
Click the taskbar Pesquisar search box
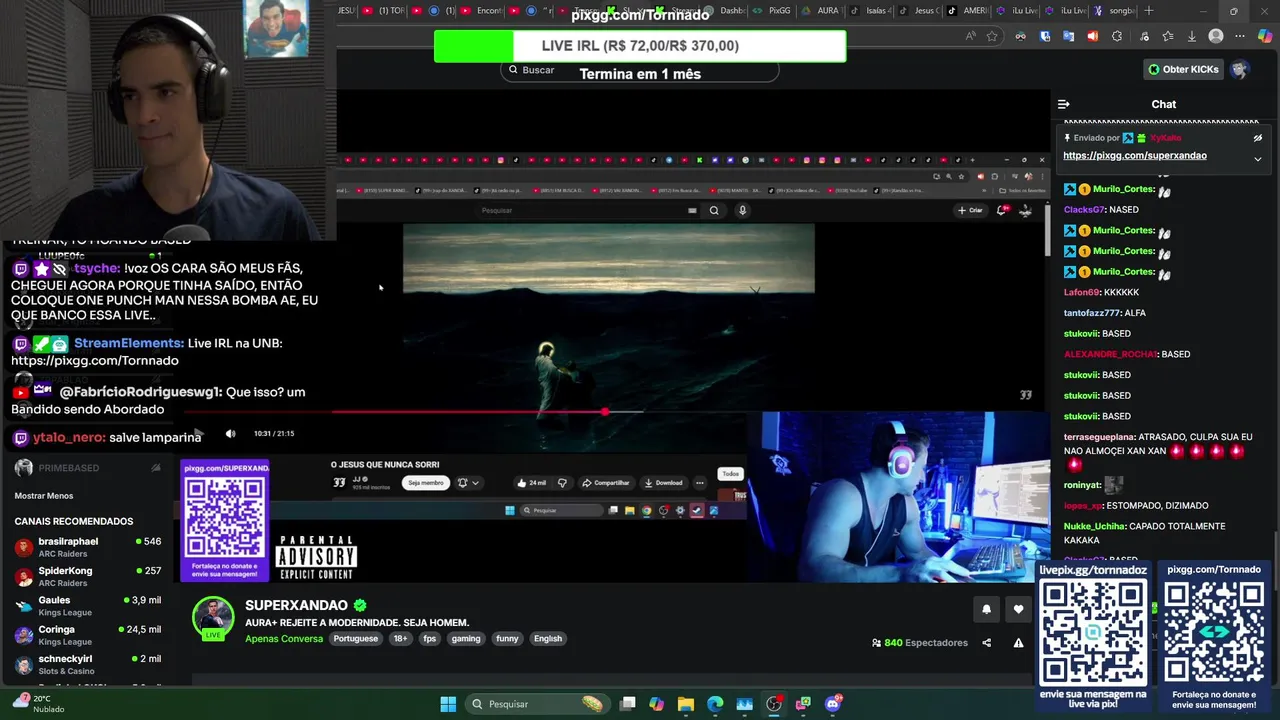pos(538,704)
